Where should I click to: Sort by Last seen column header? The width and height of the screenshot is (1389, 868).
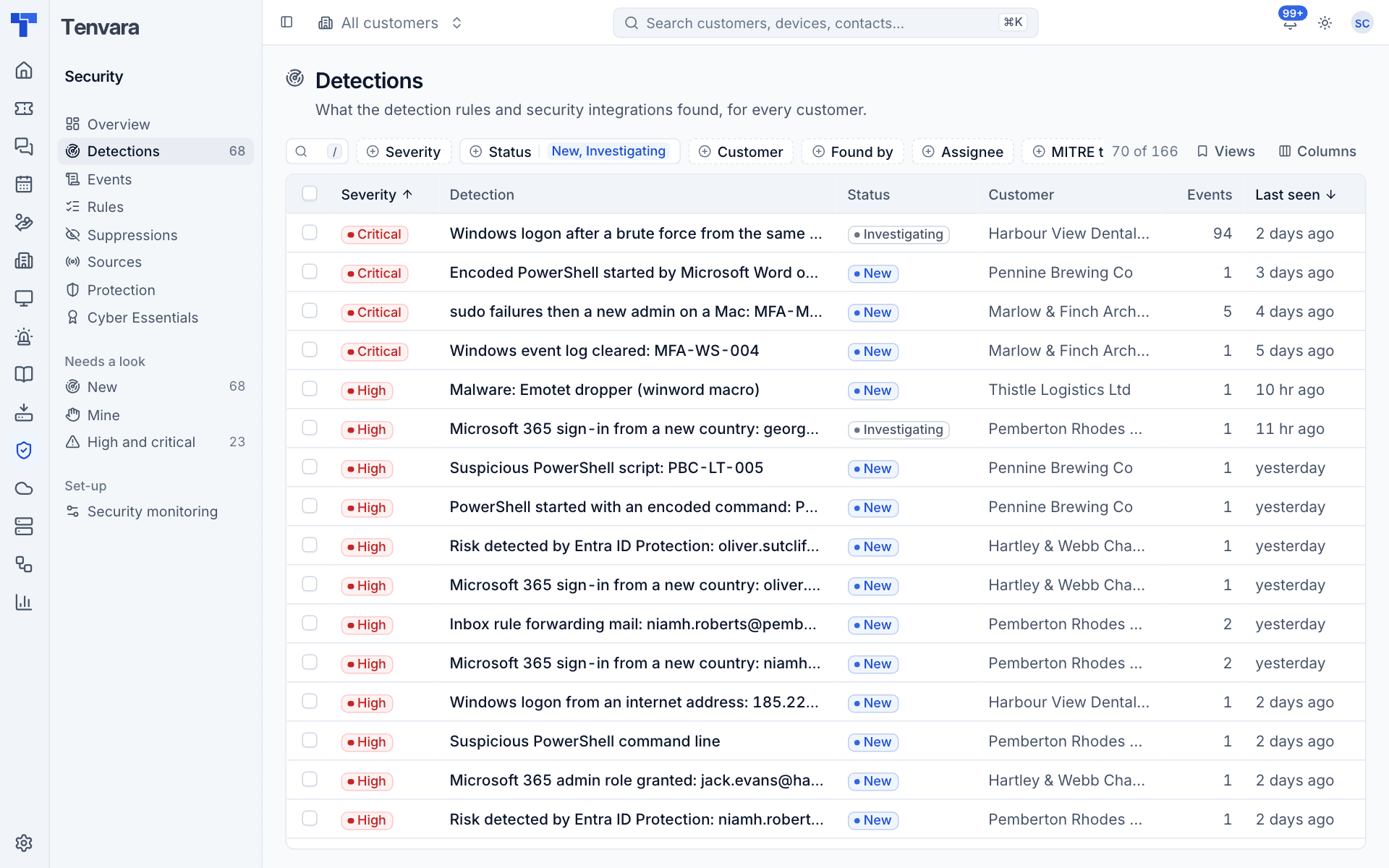(x=1295, y=195)
